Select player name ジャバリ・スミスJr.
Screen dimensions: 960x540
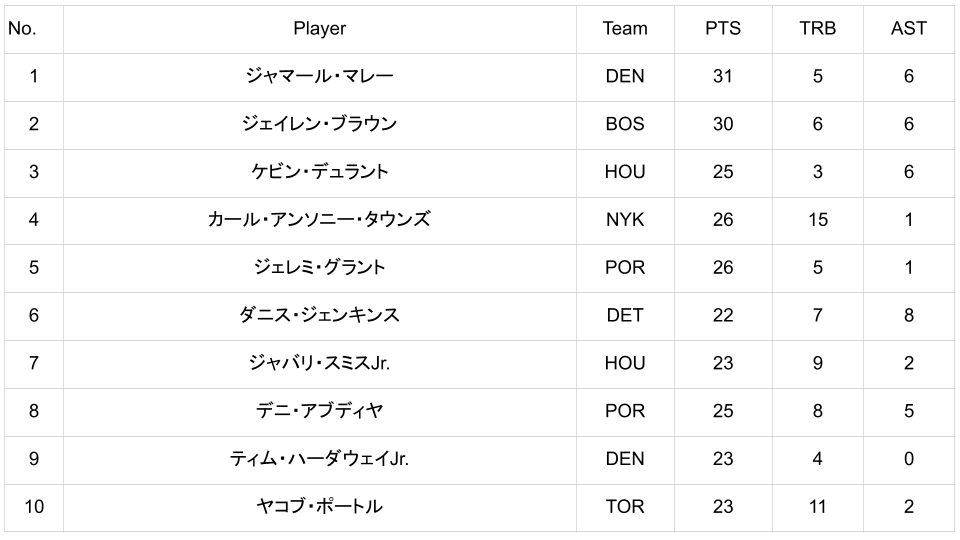coord(319,363)
